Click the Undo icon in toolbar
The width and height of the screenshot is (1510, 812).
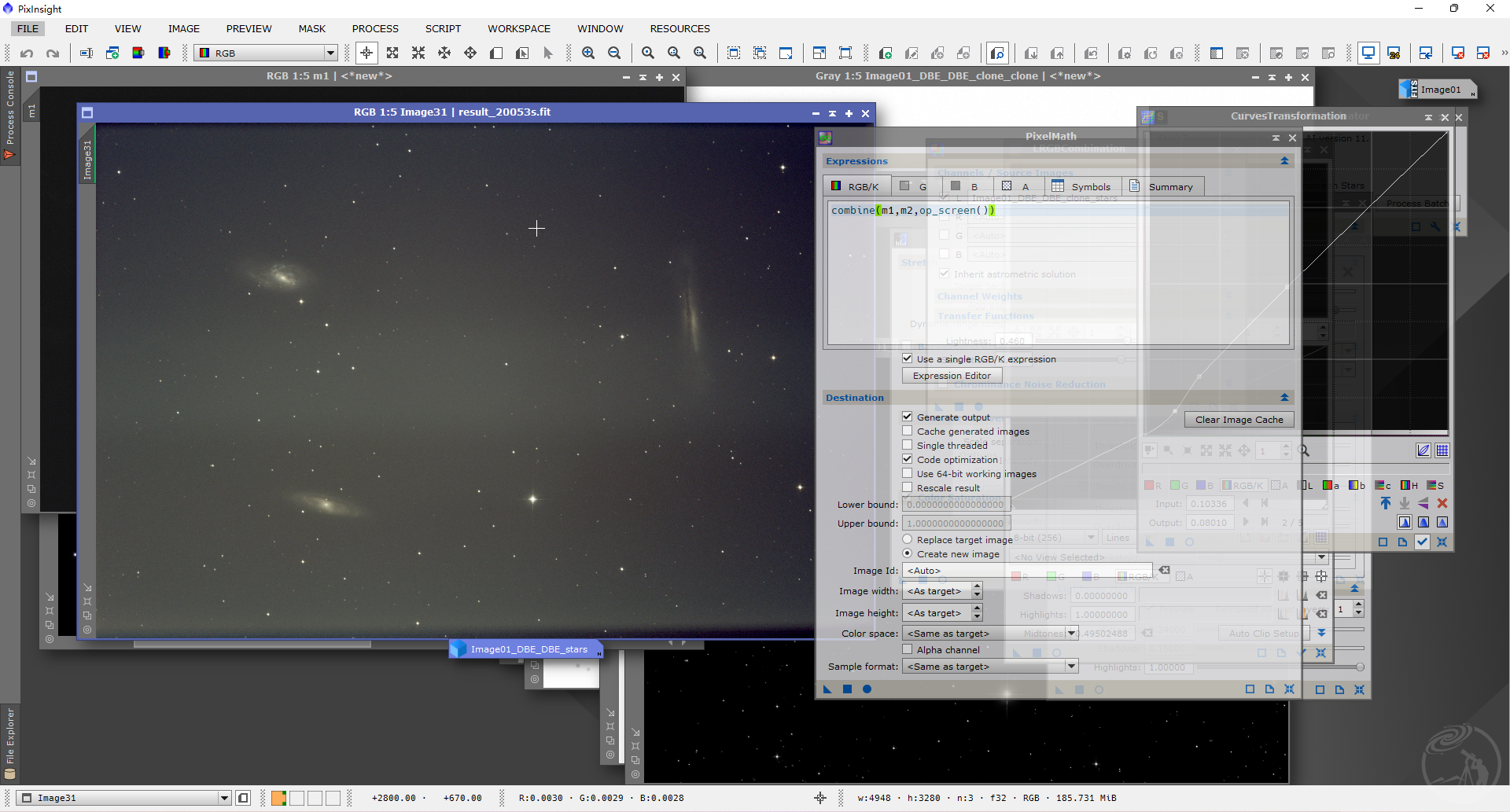tap(27, 53)
